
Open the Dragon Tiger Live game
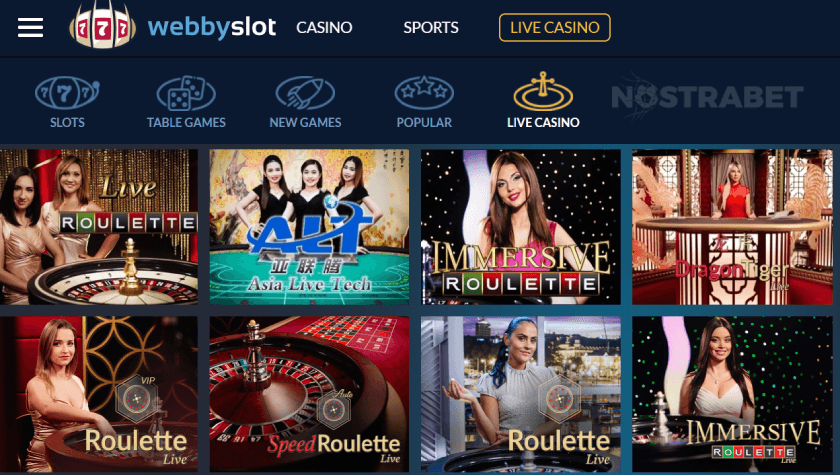tap(732, 227)
